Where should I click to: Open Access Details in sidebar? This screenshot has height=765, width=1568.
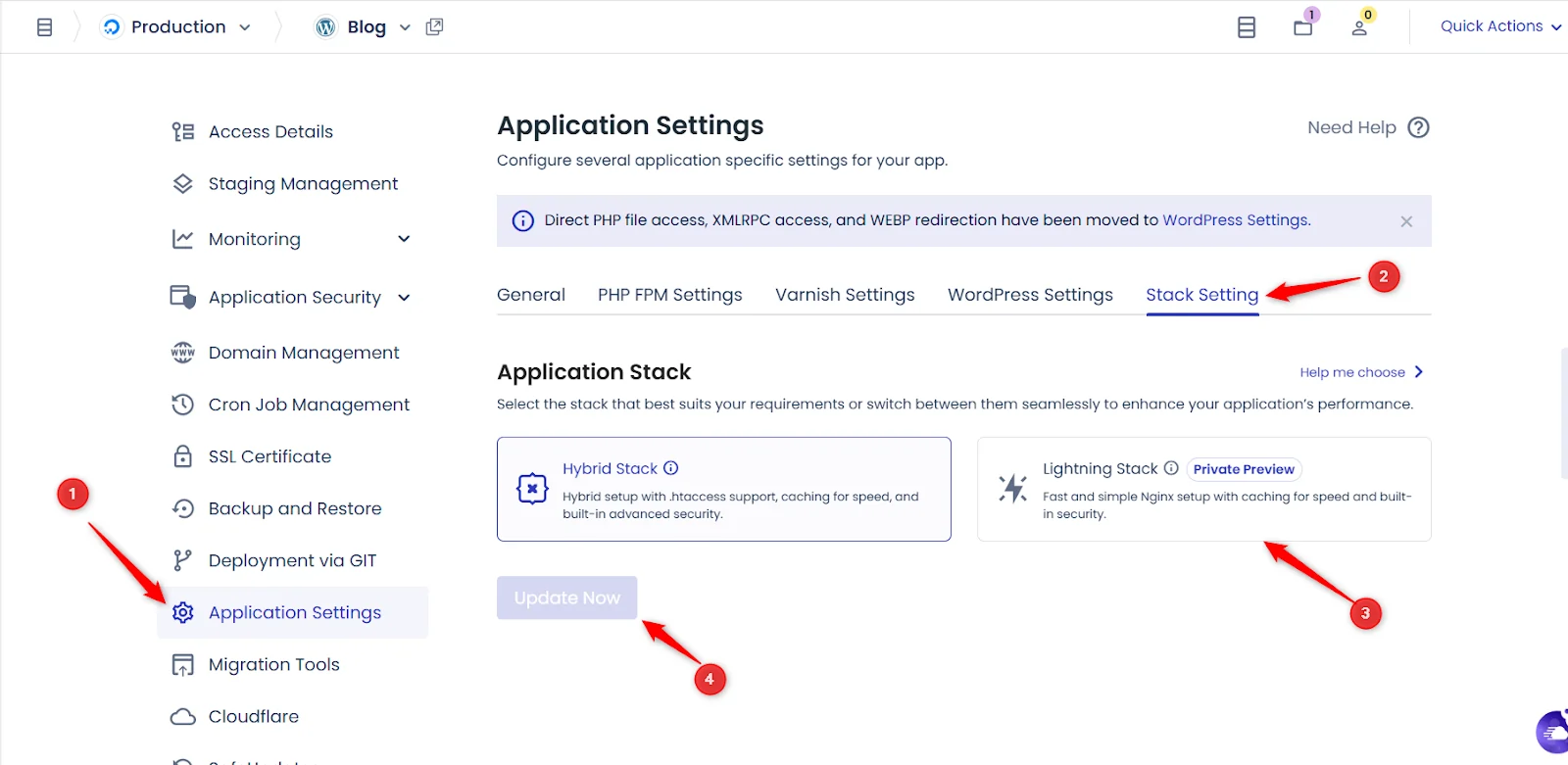coord(270,131)
